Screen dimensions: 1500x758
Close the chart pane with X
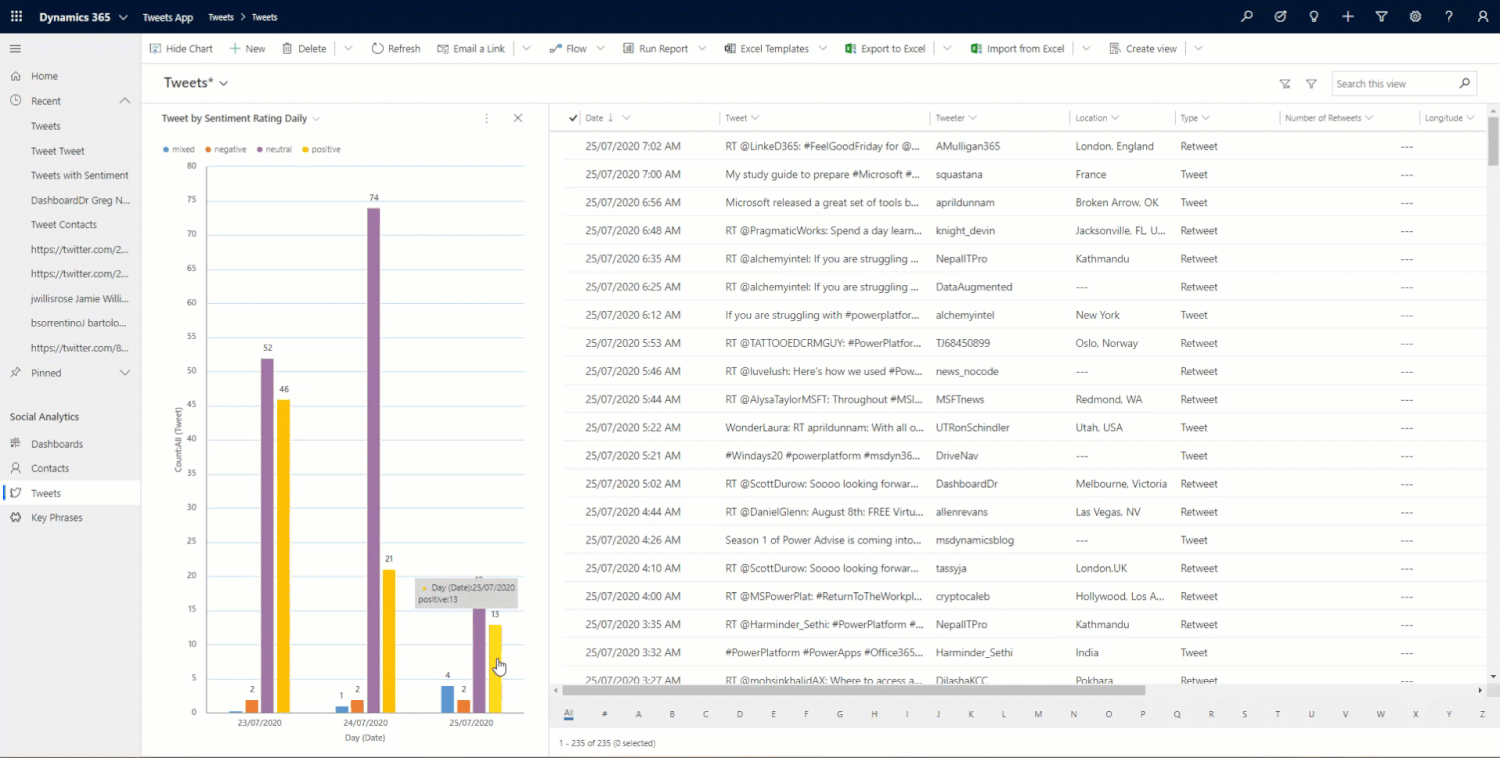[518, 118]
